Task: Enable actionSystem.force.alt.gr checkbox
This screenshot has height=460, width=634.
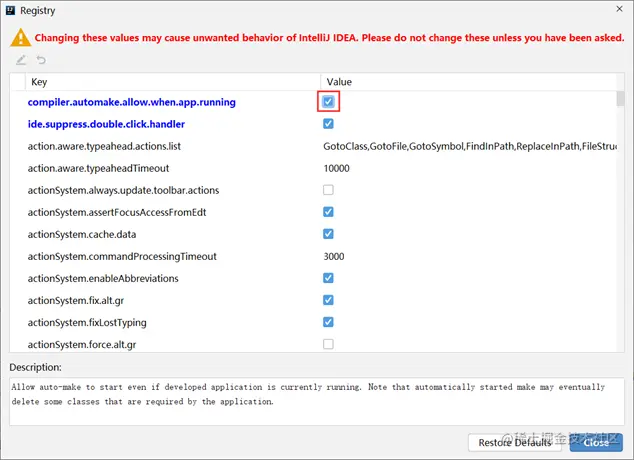Action: pos(328,344)
